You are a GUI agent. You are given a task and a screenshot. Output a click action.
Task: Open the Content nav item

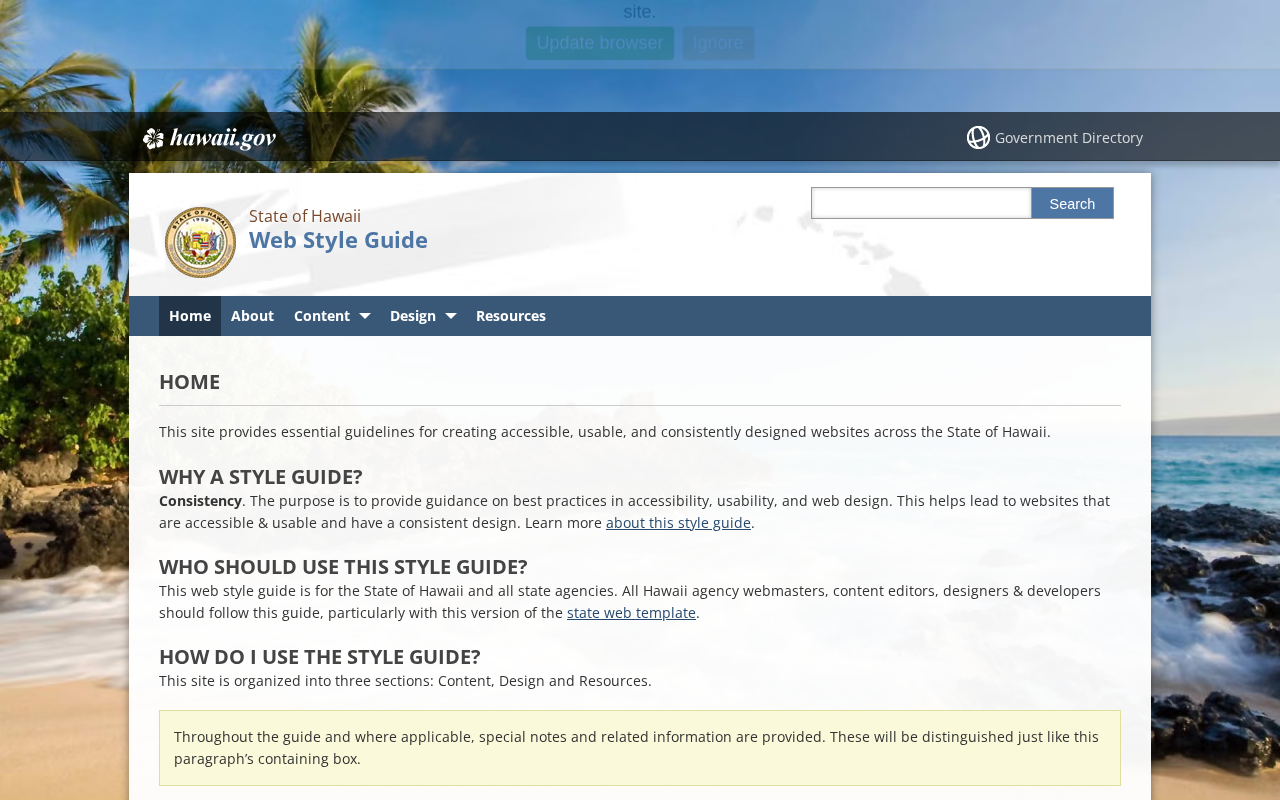coord(322,316)
